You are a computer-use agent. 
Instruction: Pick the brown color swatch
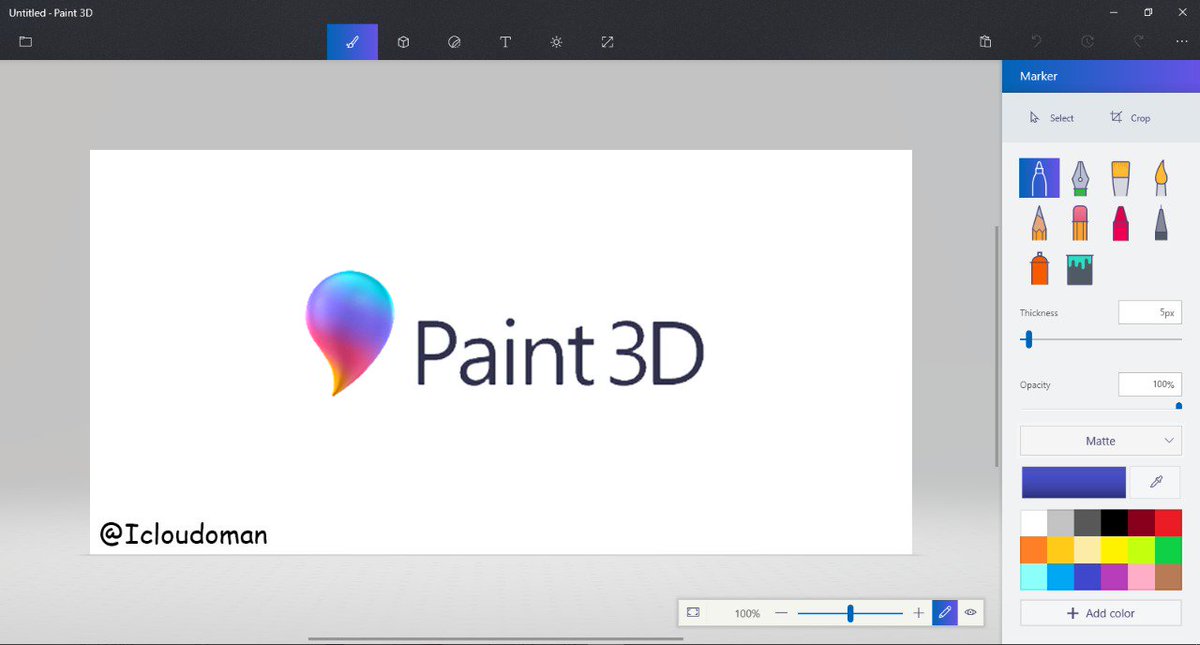[x=1169, y=577]
